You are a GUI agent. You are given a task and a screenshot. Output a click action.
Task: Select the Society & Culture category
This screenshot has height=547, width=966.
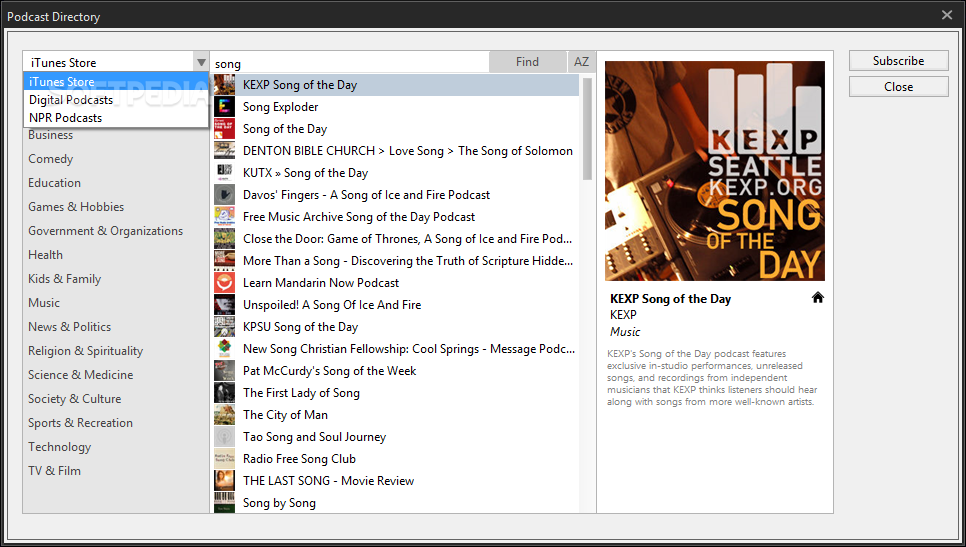point(74,399)
